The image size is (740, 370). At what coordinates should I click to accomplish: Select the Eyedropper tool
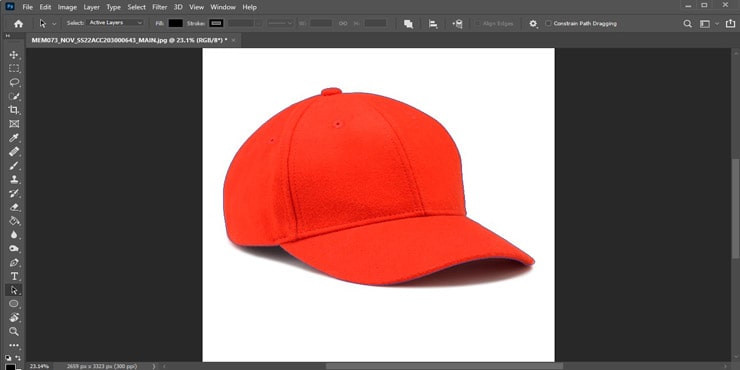[x=14, y=138]
